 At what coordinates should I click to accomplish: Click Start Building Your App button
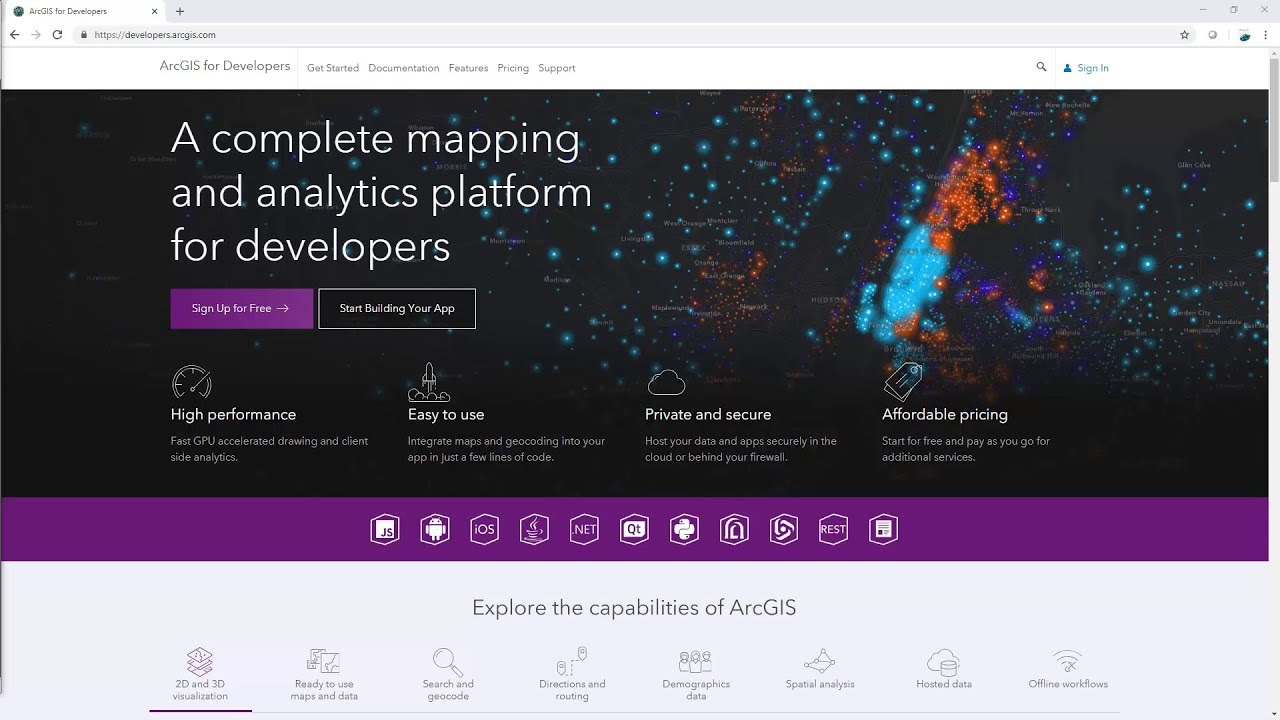point(397,308)
